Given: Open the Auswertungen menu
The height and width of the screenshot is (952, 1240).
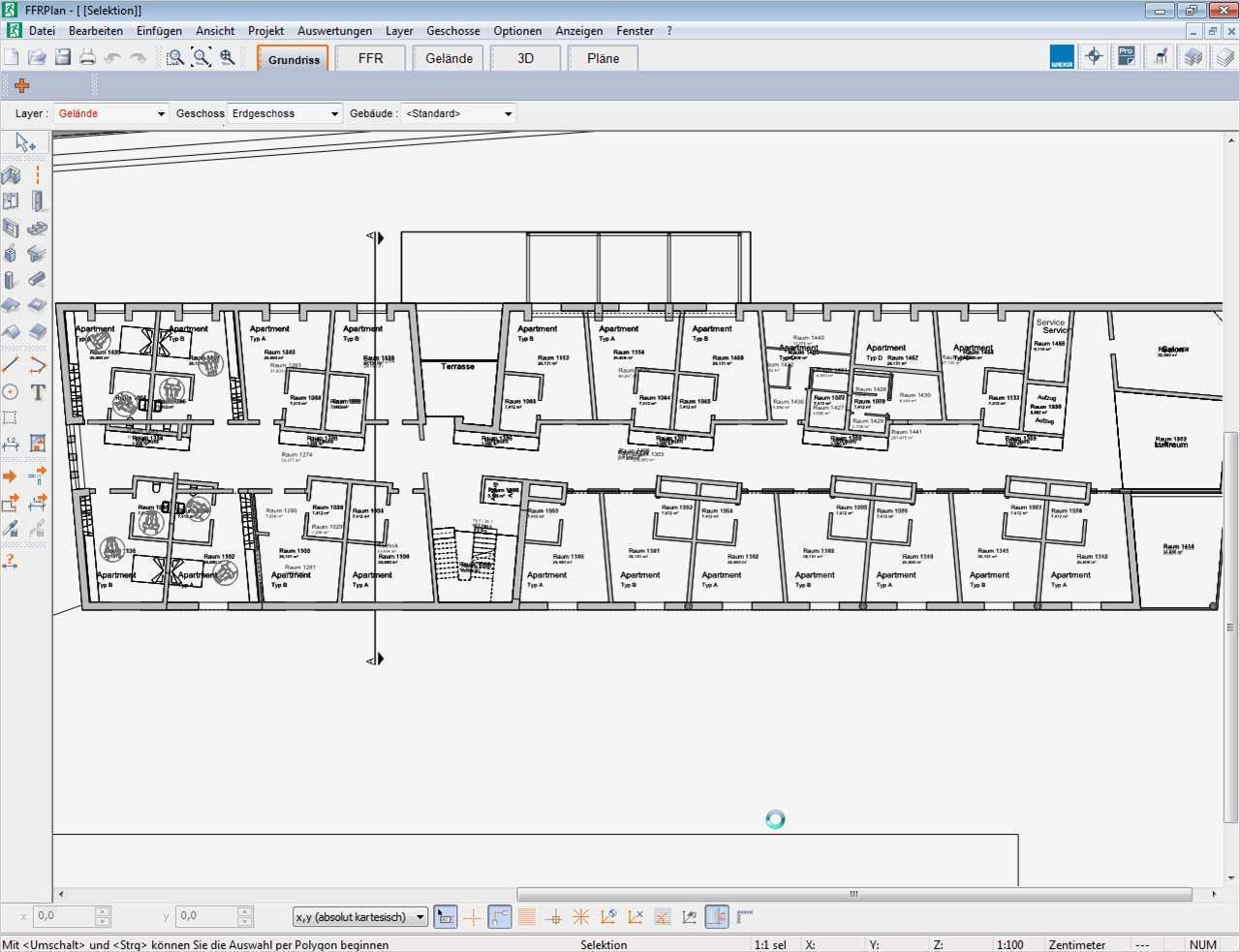Looking at the screenshot, I should click(334, 31).
